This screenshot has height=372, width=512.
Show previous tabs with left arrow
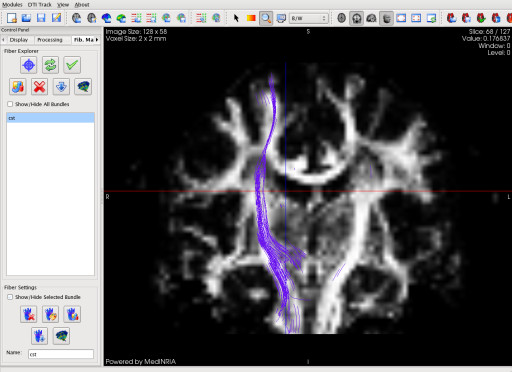[4, 40]
